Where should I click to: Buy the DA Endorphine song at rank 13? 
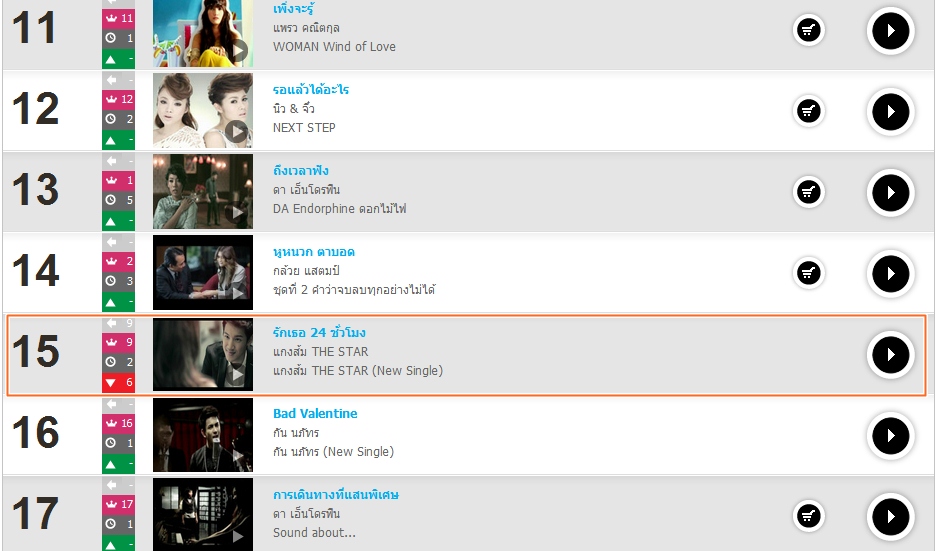pyautogui.click(x=808, y=192)
